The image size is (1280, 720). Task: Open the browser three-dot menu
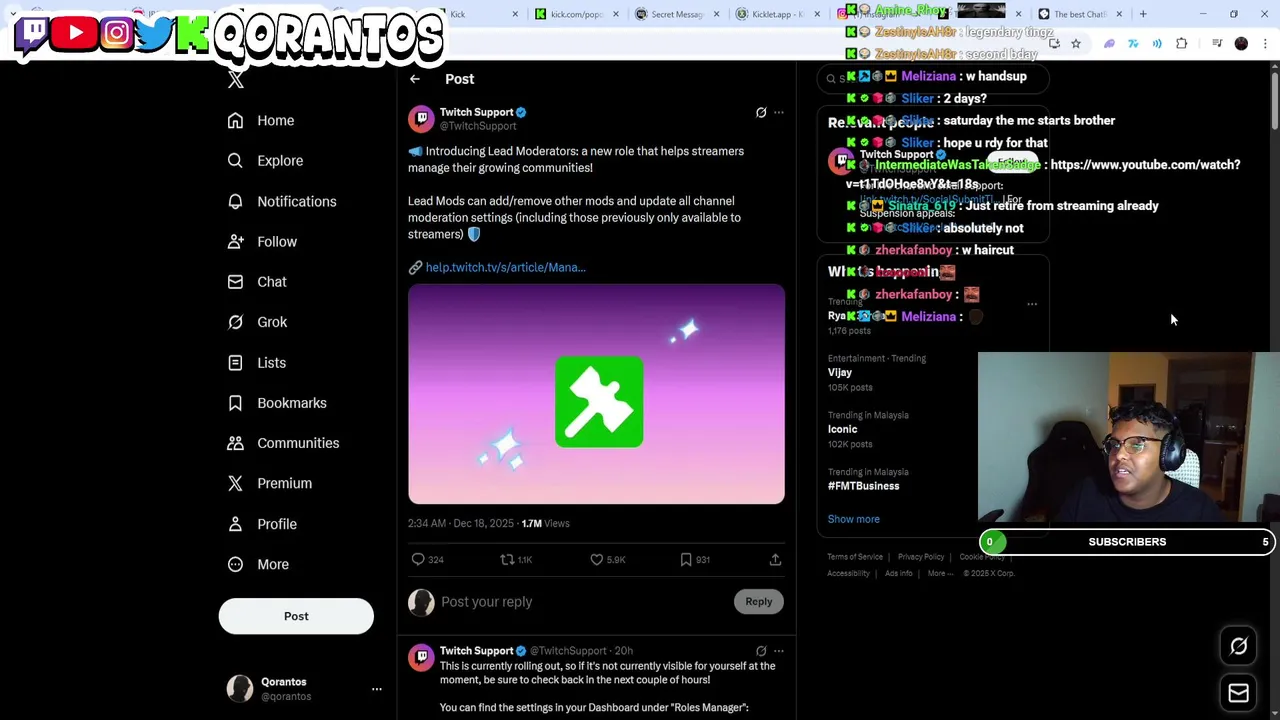pyautogui.click(x=1265, y=44)
